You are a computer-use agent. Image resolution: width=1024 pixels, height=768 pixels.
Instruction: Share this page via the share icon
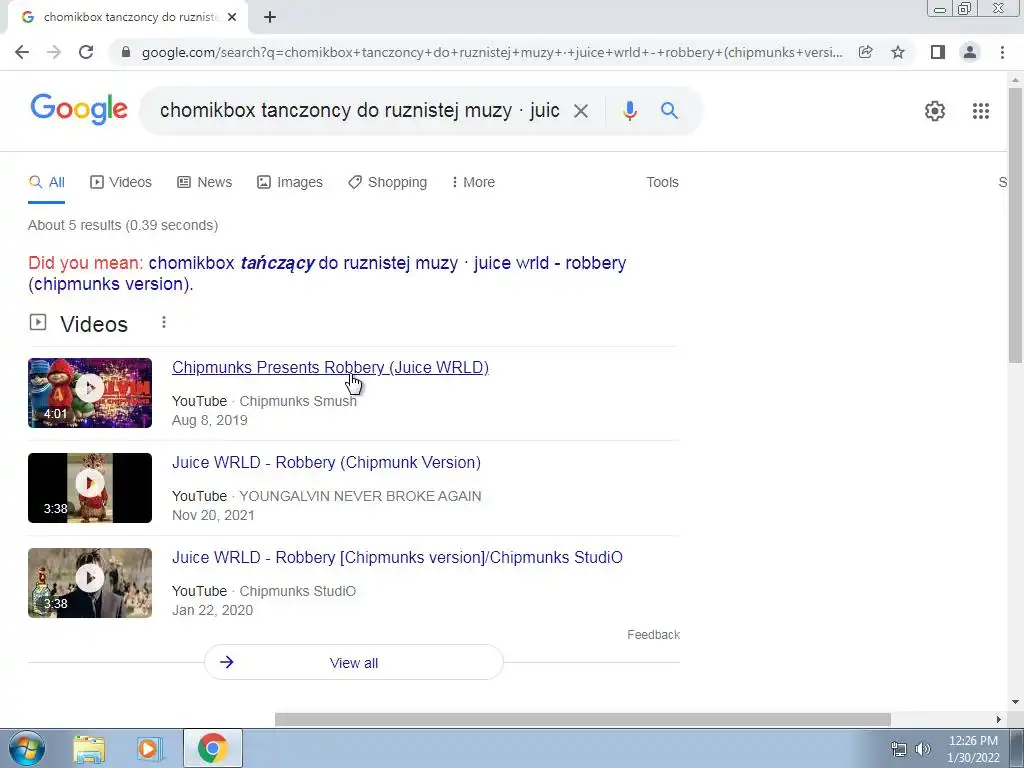tap(865, 52)
